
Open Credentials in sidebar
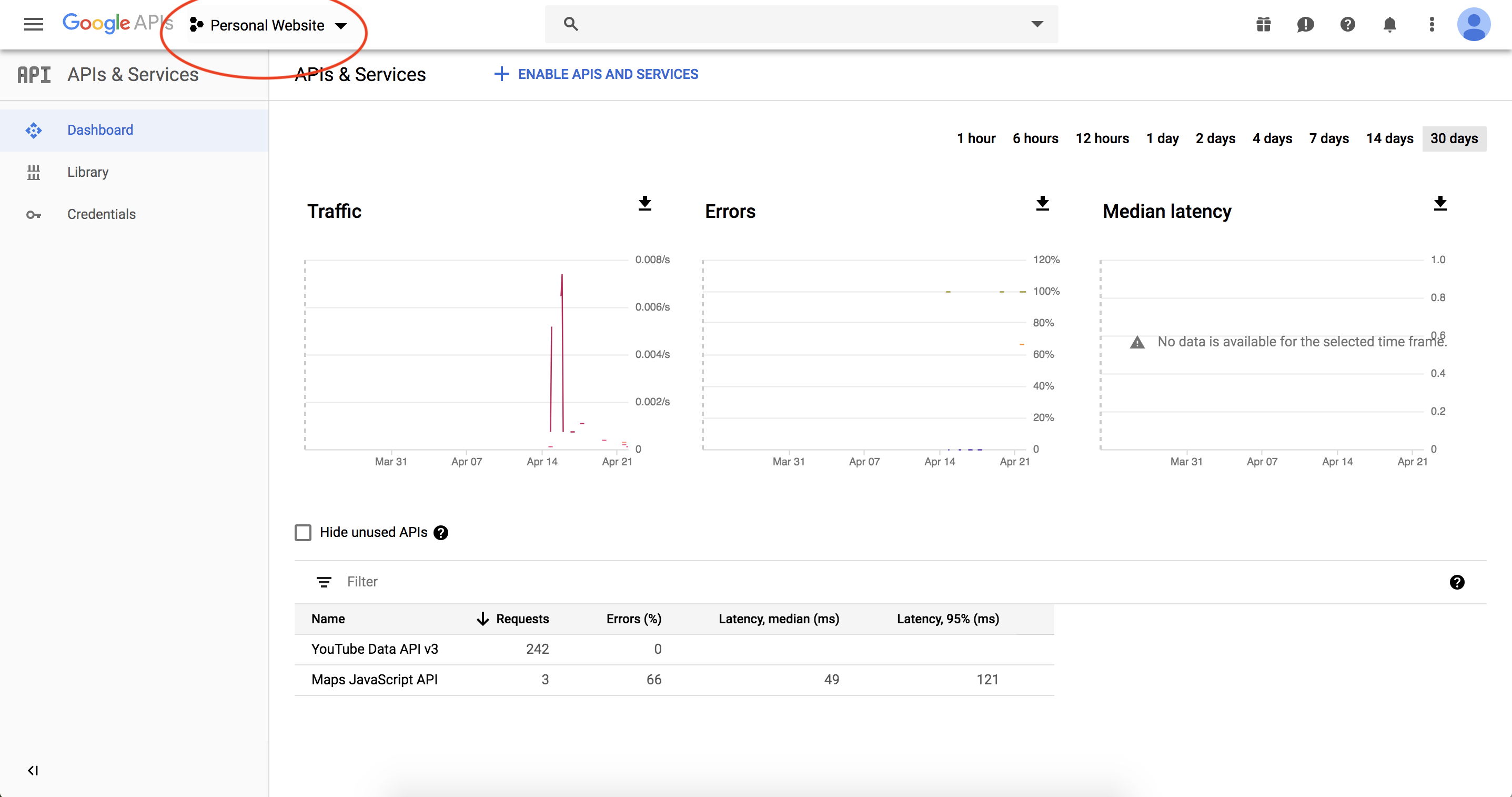click(101, 214)
